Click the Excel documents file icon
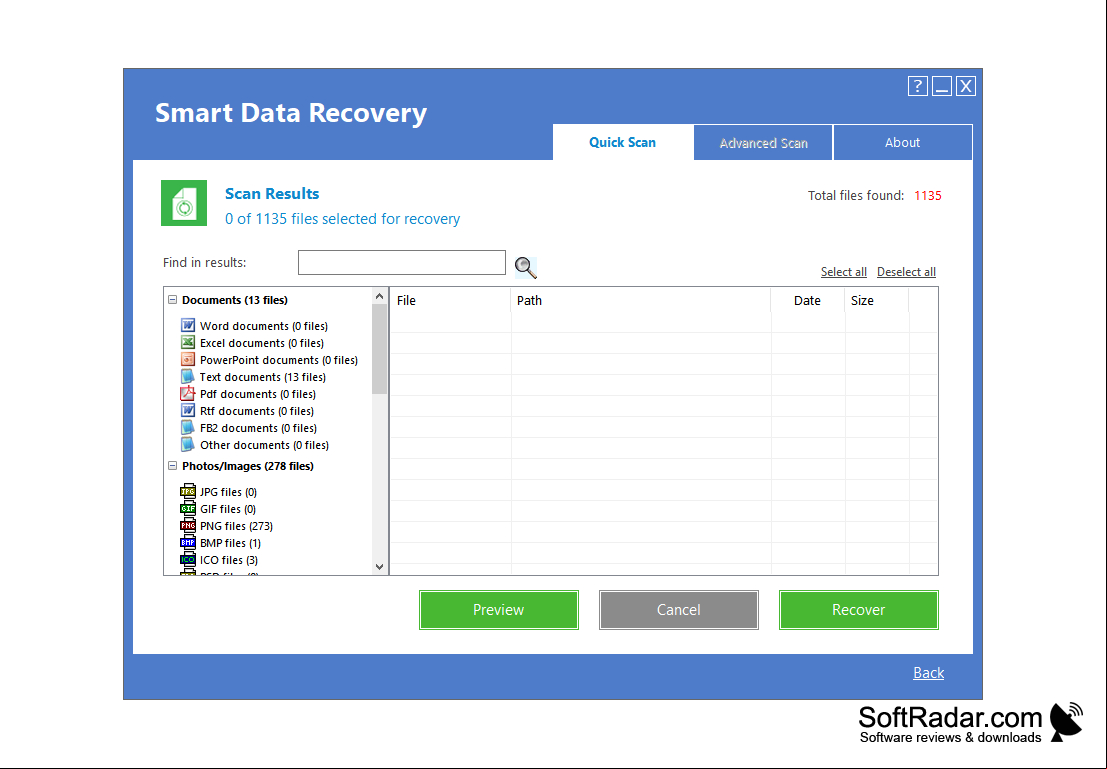Image resolution: width=1107 pixels, height=769 pixels. tap(187, 342)
